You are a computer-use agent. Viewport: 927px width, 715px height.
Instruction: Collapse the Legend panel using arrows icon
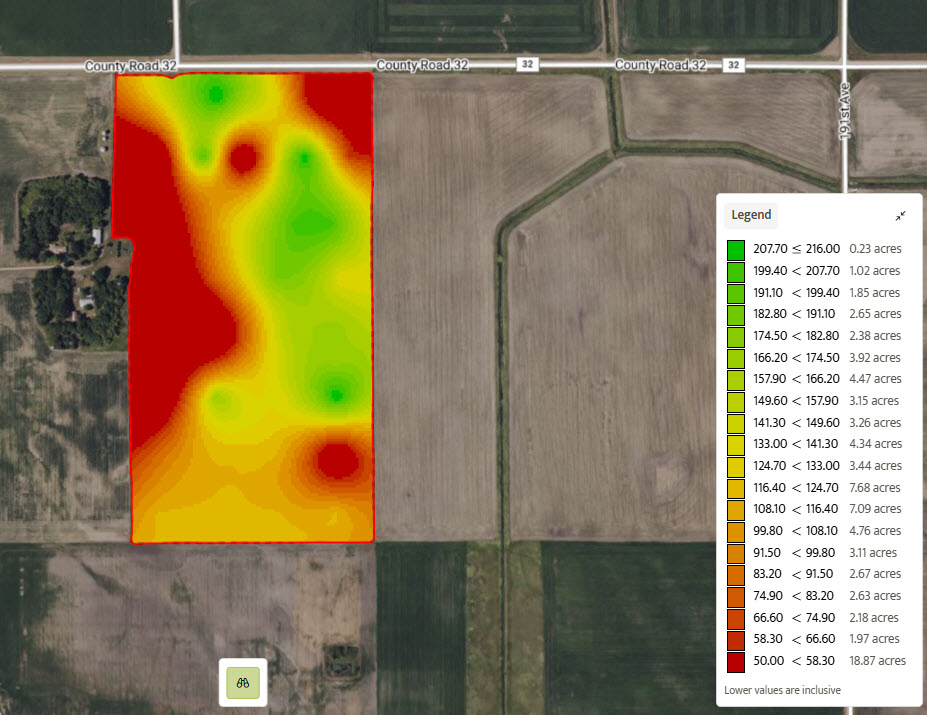[x=900, y=215]
